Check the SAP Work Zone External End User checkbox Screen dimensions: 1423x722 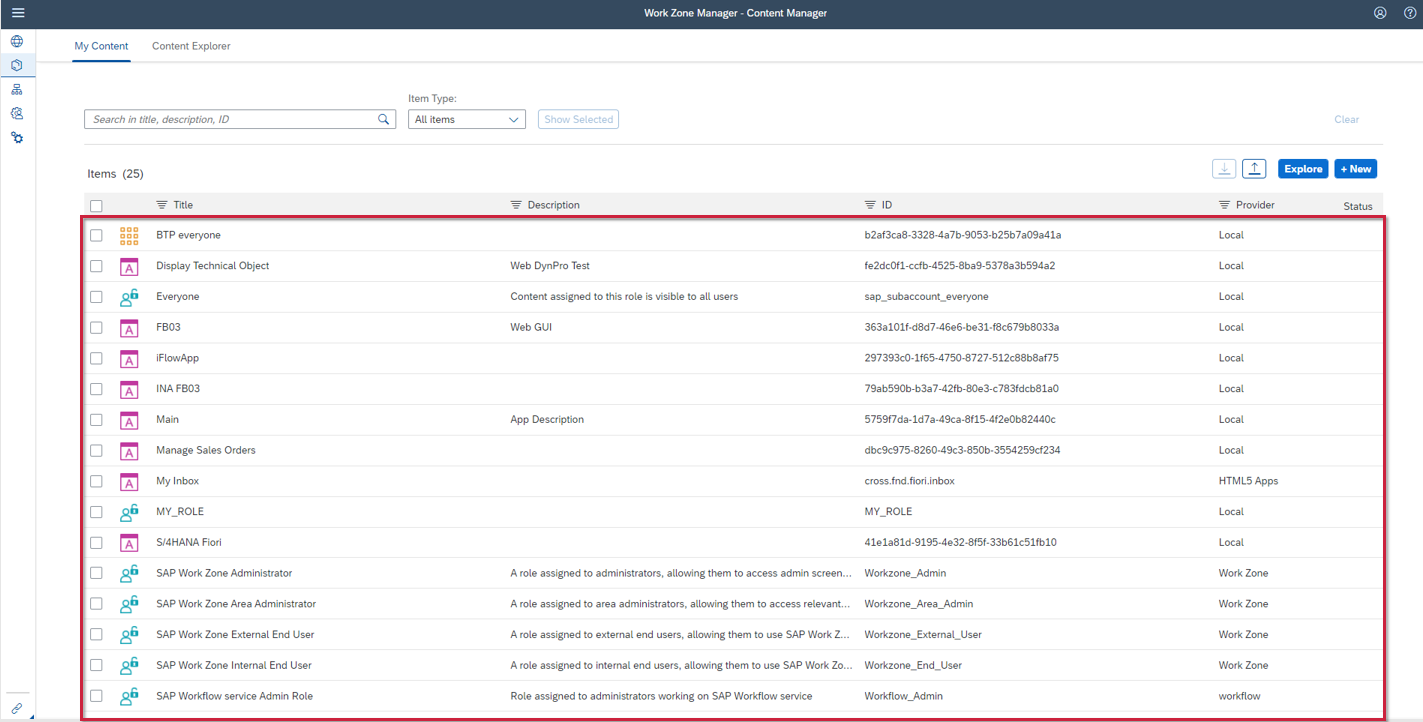pyautogui.click(x=96, y=634)
